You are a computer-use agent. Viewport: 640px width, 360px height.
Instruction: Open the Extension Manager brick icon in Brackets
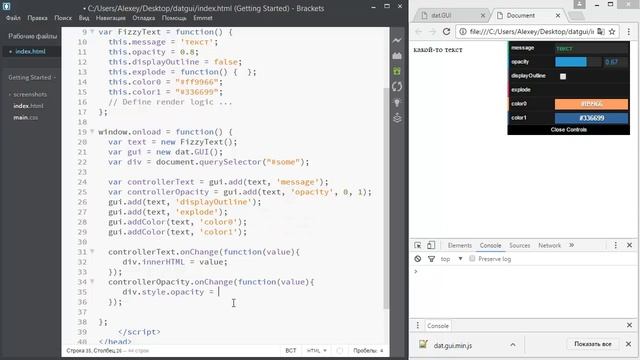pyautogui.click(x=397, y=56)
